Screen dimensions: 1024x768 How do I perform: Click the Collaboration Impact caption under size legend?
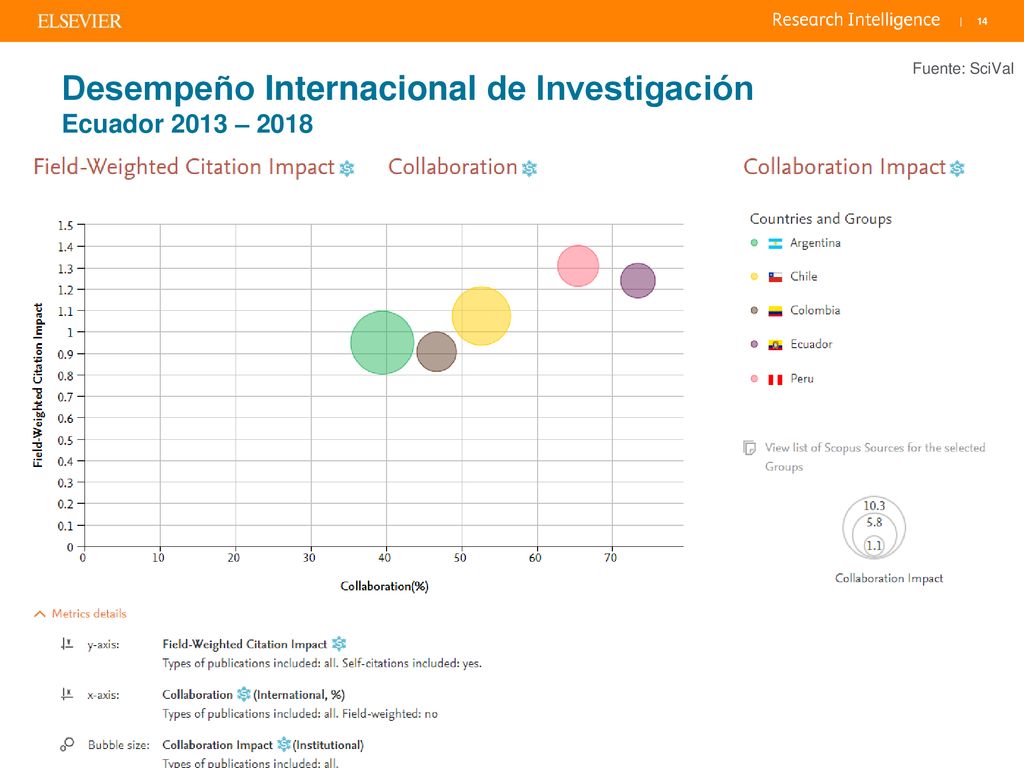tap(889, 579)
